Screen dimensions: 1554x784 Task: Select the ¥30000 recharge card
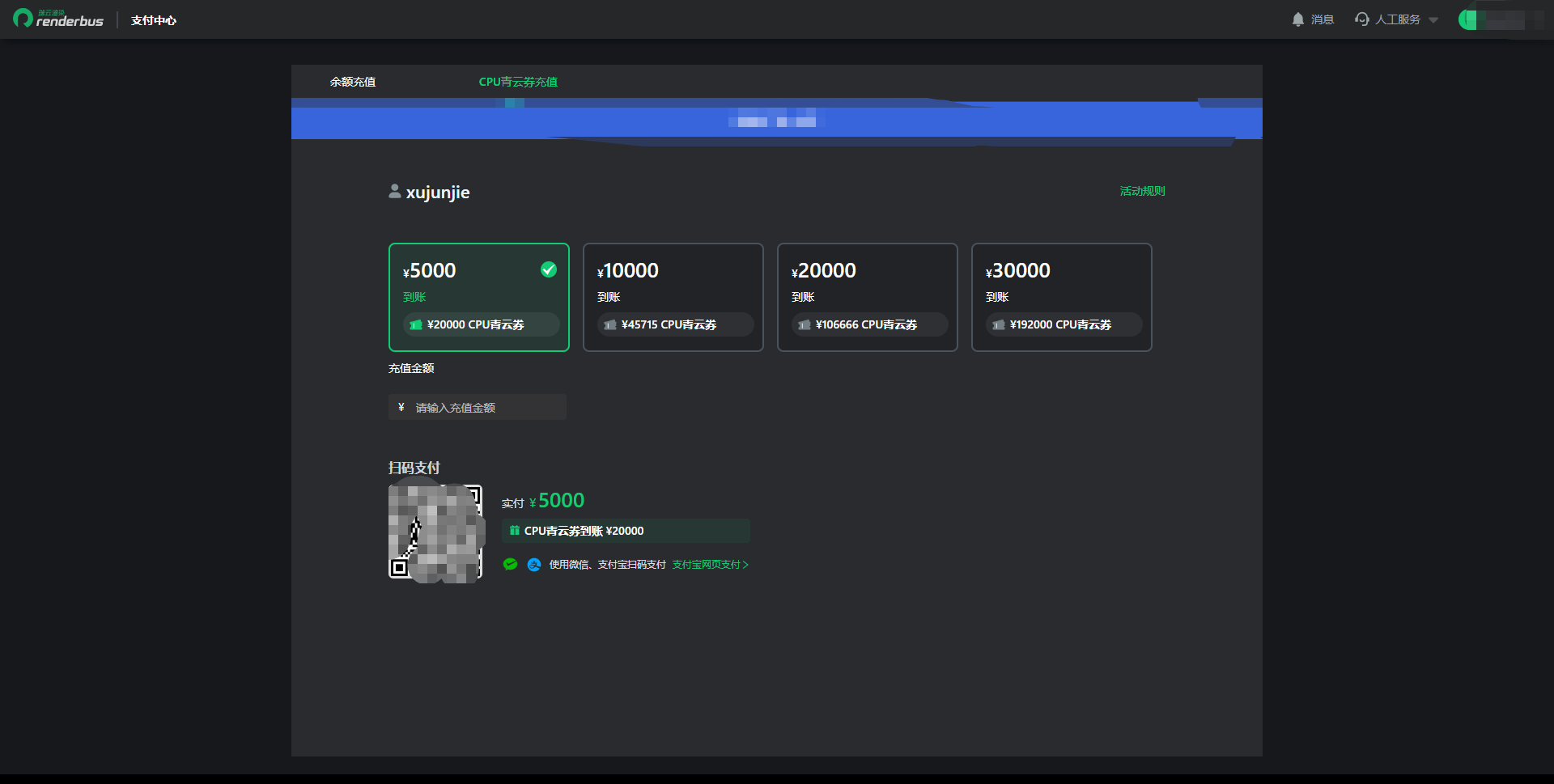pos(1062,297)
